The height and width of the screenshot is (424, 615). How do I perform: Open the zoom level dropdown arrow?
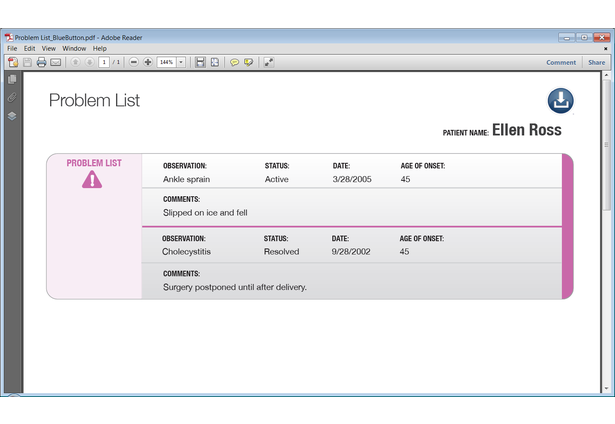click(x=181, y=62)
